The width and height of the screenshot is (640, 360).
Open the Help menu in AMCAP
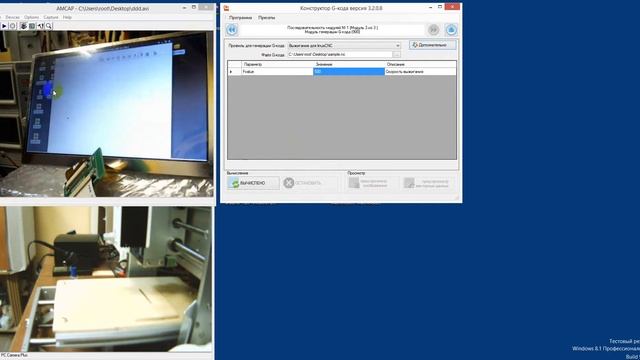click(67, 17)
